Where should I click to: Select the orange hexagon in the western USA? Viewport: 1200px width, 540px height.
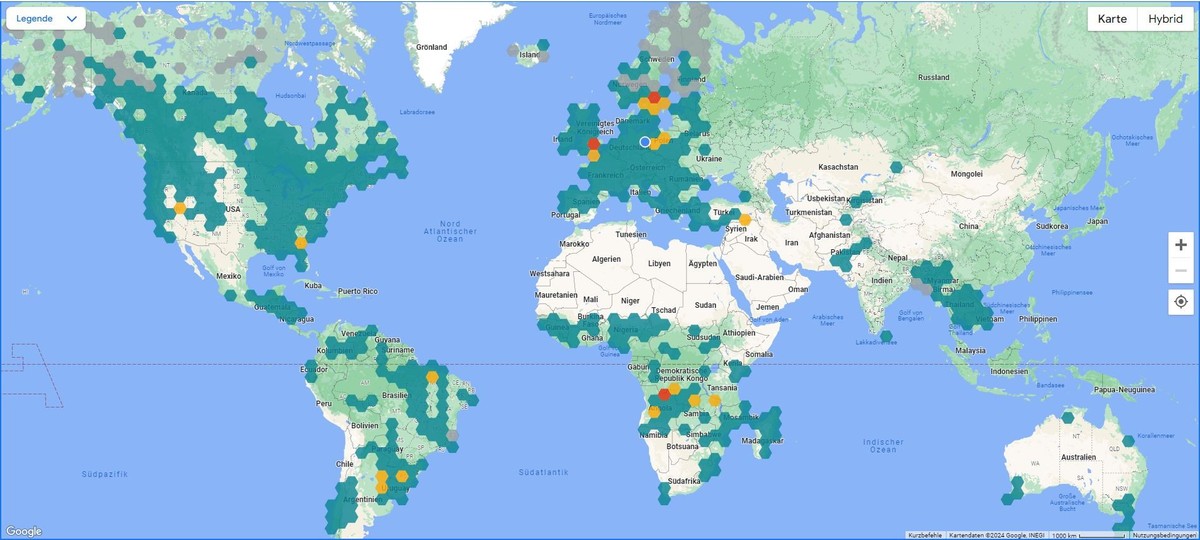pos(180,208)
